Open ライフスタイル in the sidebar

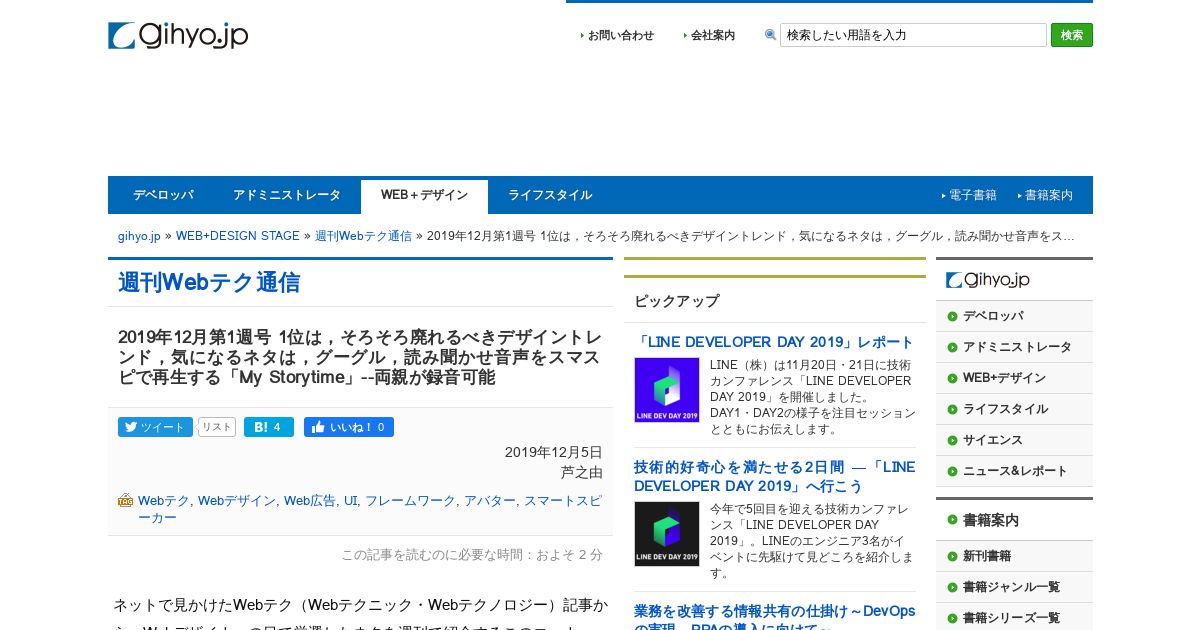pyautogui.click(x=1014, y=409)
